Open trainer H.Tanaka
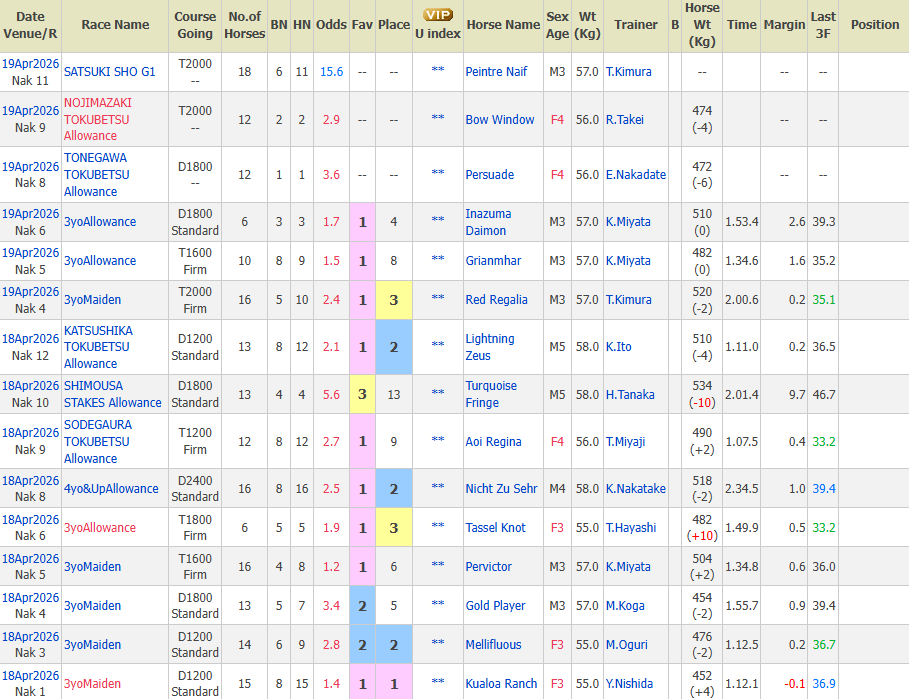The width and height of the screenshot is (909, 699). [630, 394]
